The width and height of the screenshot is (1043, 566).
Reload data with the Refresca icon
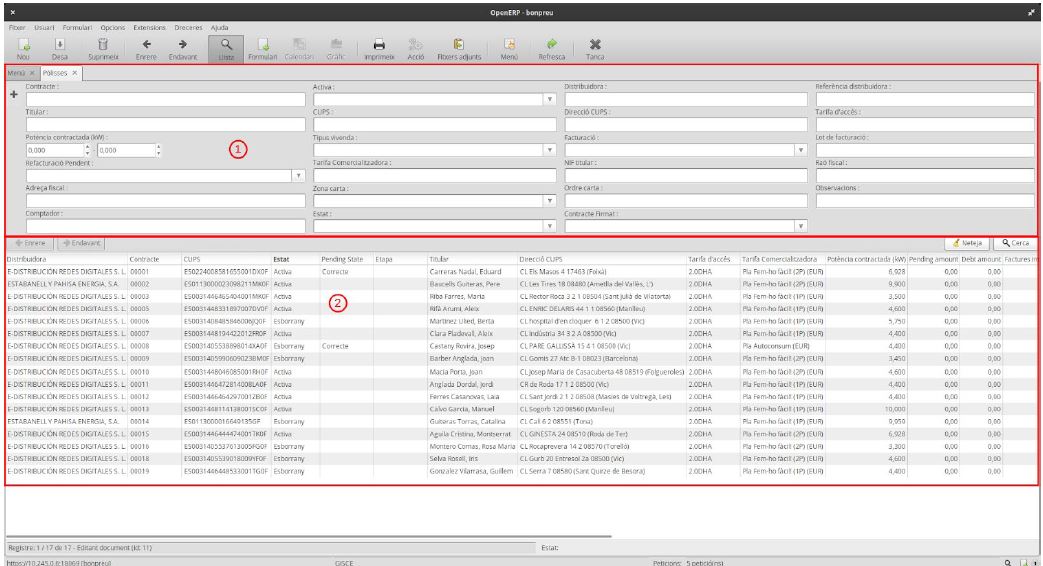click(550, 46)
